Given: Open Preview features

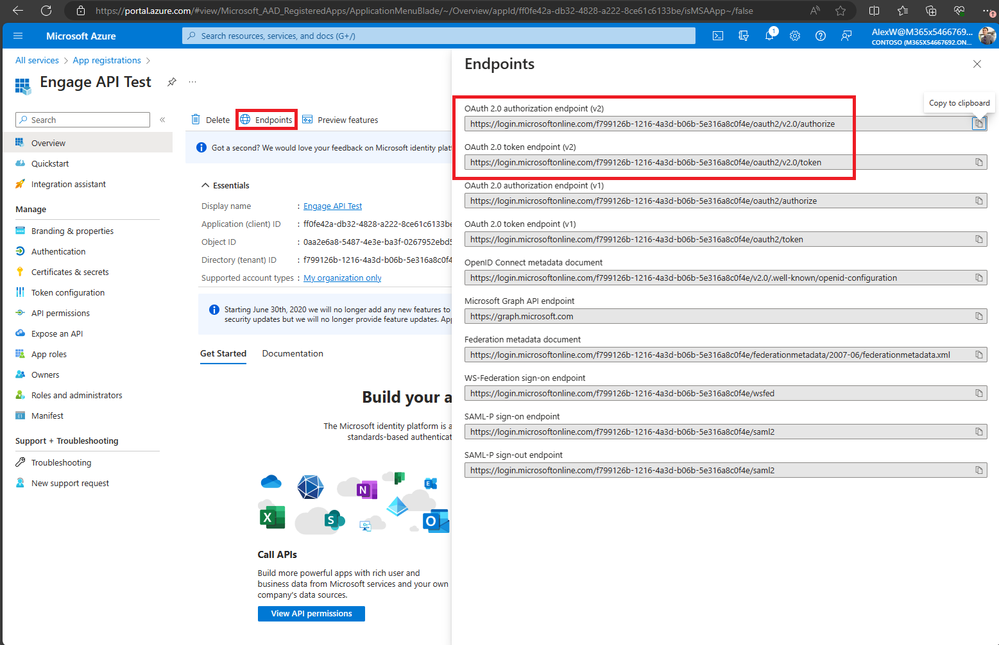Looking at the screenshot, I should (x=340, y=120).
